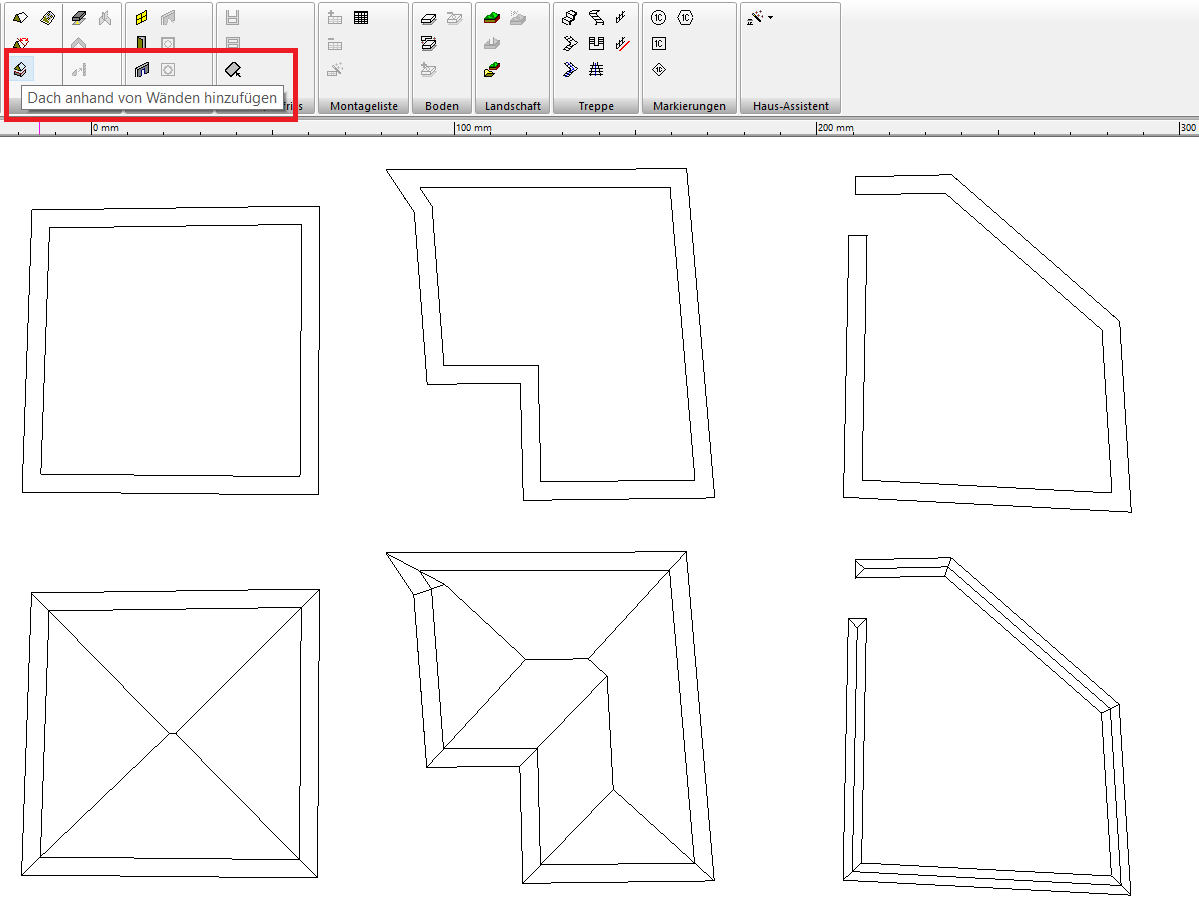Select the stair railing with red line icon
The width and height of the screenshot is (1199, 911).
click(622, 44)
